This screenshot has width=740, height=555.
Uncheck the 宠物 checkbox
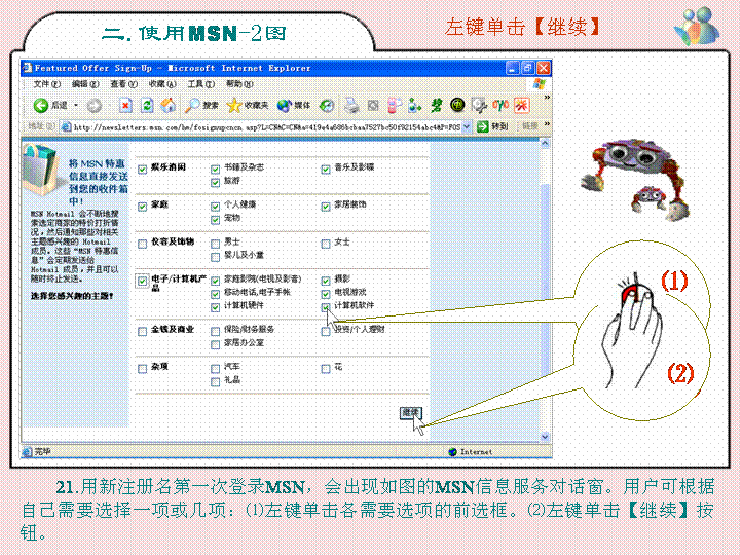click(x=216, y=219)
